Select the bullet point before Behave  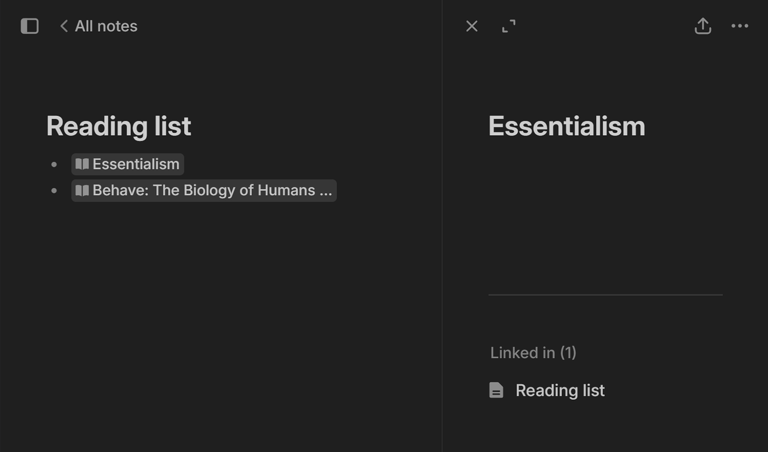pos(54,190)
